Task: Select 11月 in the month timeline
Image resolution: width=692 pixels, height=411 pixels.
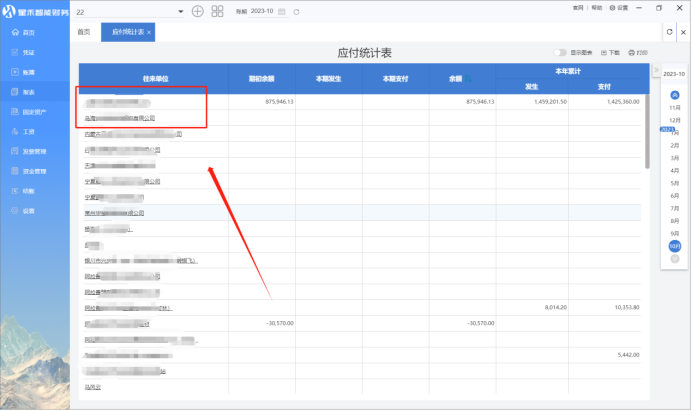Action: 675,108
